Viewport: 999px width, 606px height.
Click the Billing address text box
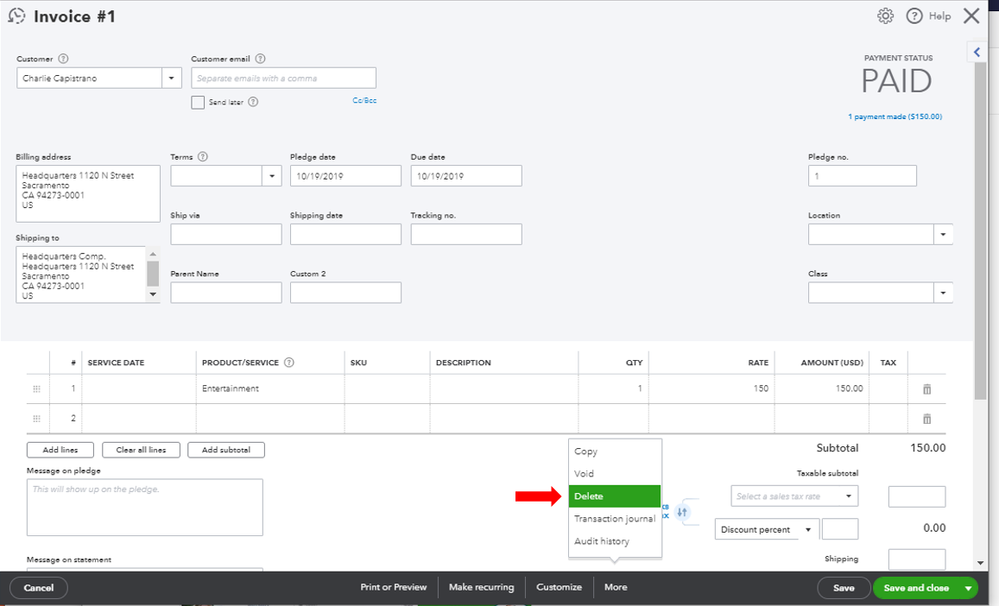click(88, 194)
